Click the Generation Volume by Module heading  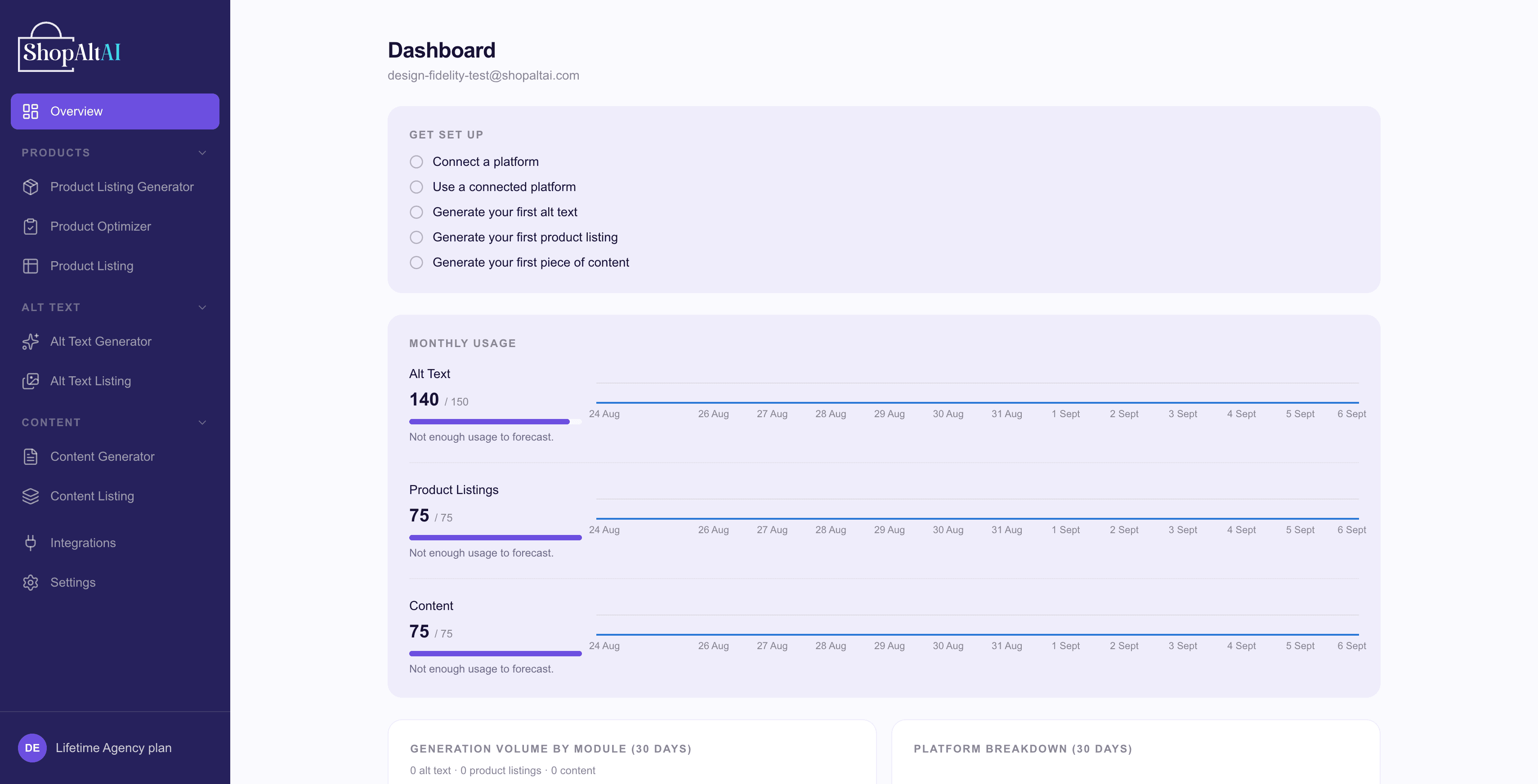click(x=550, y=749)
